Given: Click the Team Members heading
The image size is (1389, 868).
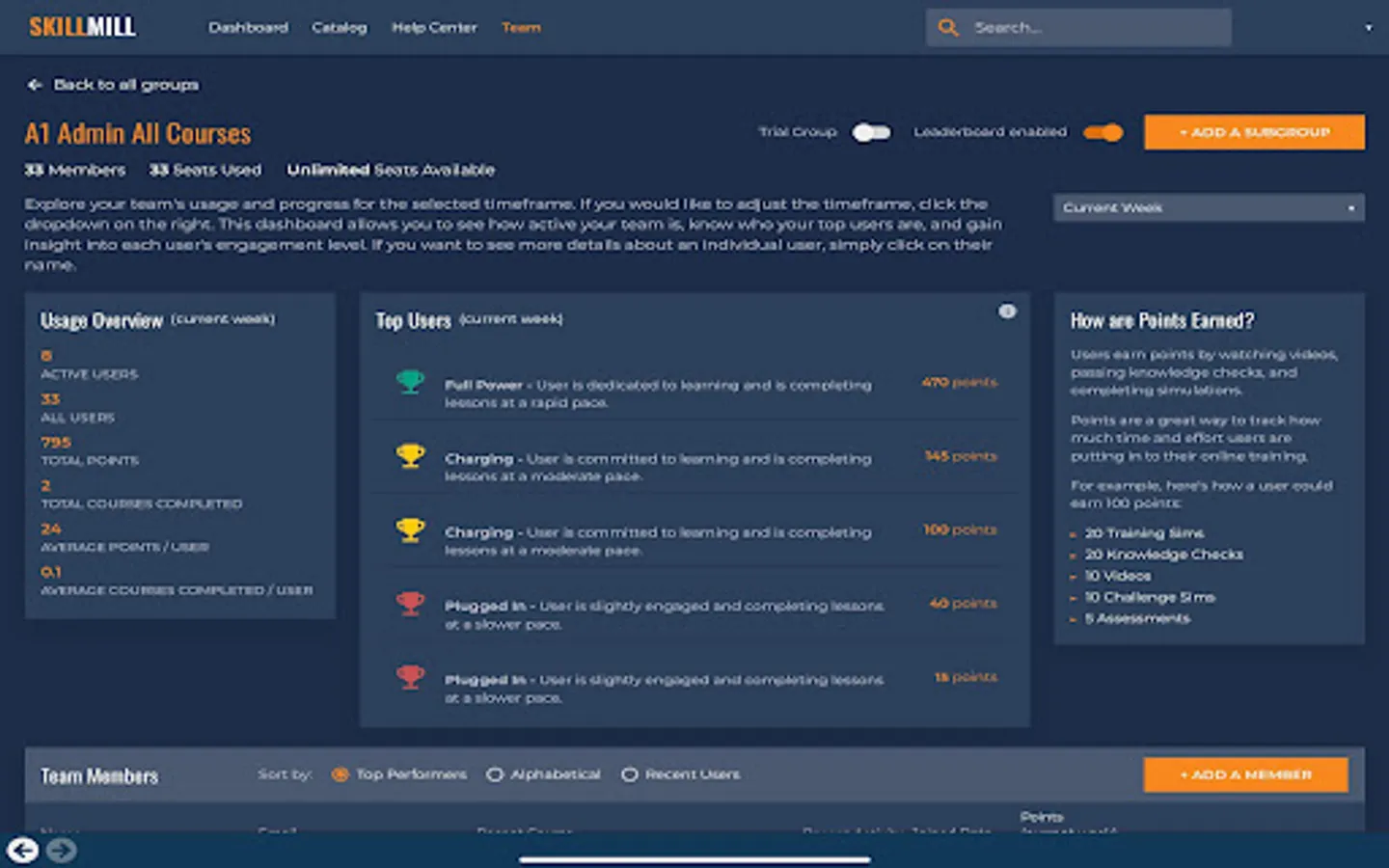Looking at the screenshot, I should pos(99,775).
